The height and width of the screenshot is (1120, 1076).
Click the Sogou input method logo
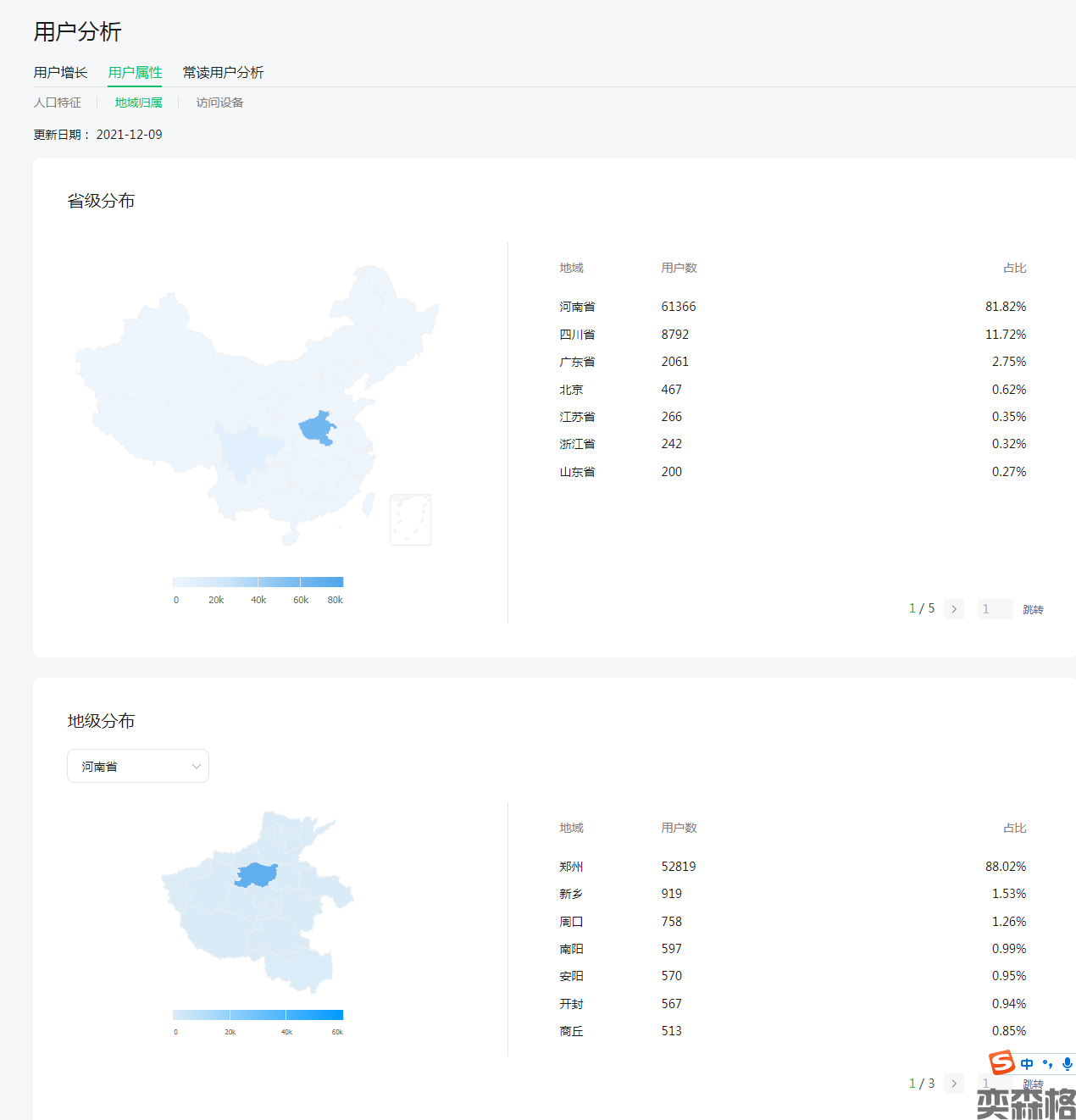coord(1002,1062)
